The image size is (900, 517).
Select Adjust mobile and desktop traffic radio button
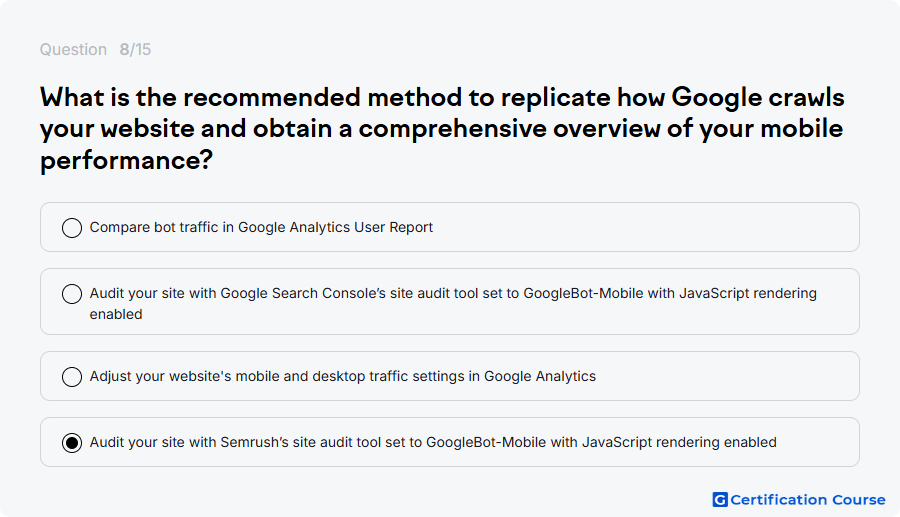[x=72, y=377]
